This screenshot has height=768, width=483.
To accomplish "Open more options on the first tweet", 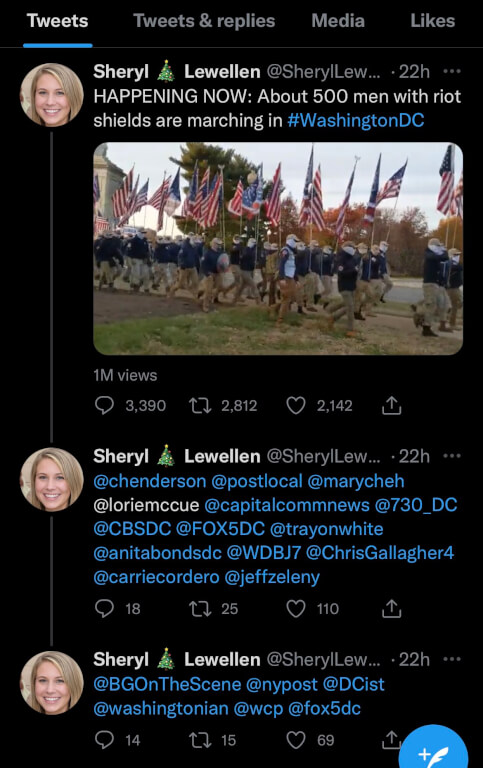I will pyautogui.click(x=452, y=72).
